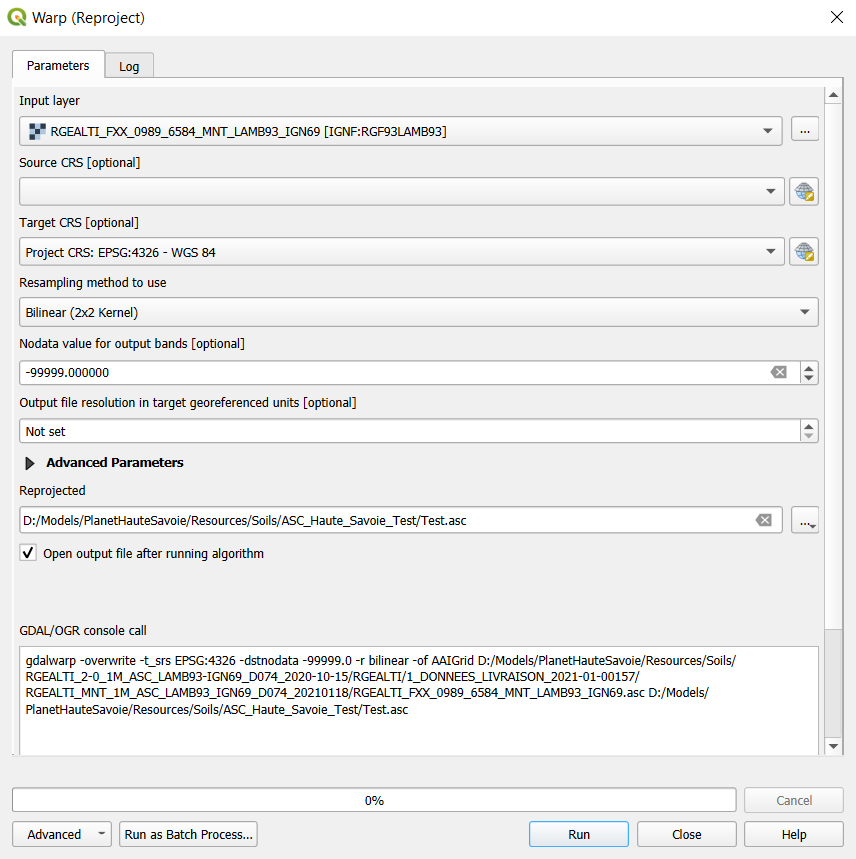
Task: Toggle Open output file after running algorithm
Action: coord(28,553)
